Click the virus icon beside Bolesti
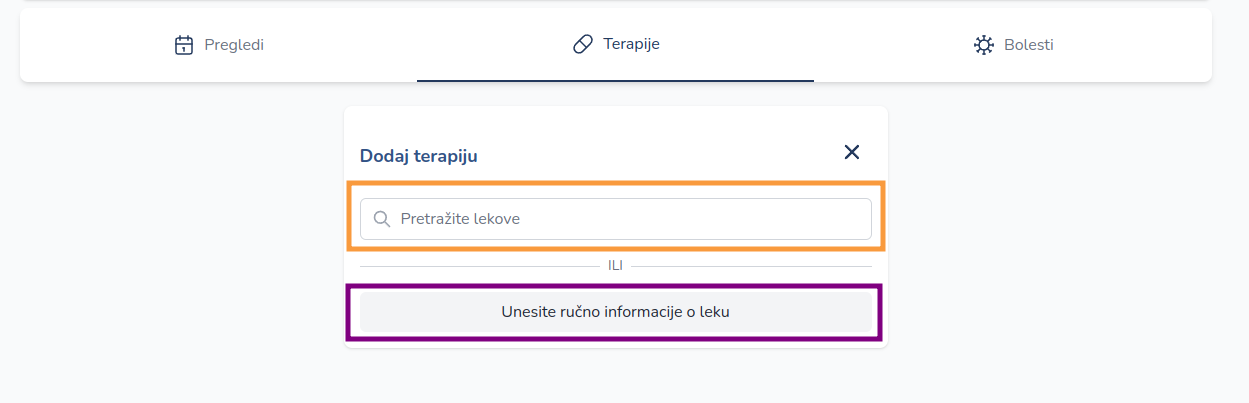The height and width of the screenshot is (403, 1249). pos(984,45)
